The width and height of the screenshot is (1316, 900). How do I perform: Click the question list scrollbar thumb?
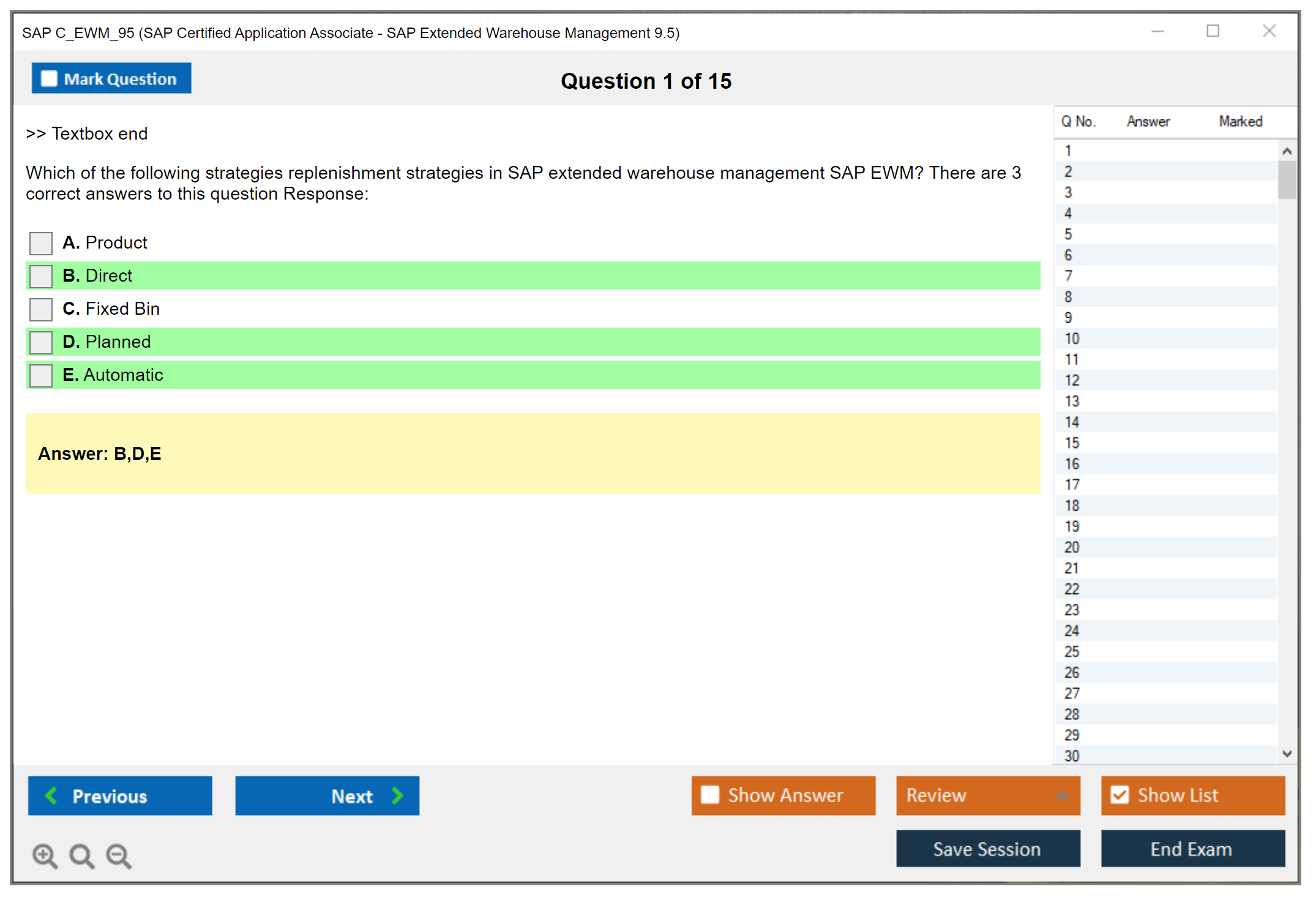[x=1287, y=179]
